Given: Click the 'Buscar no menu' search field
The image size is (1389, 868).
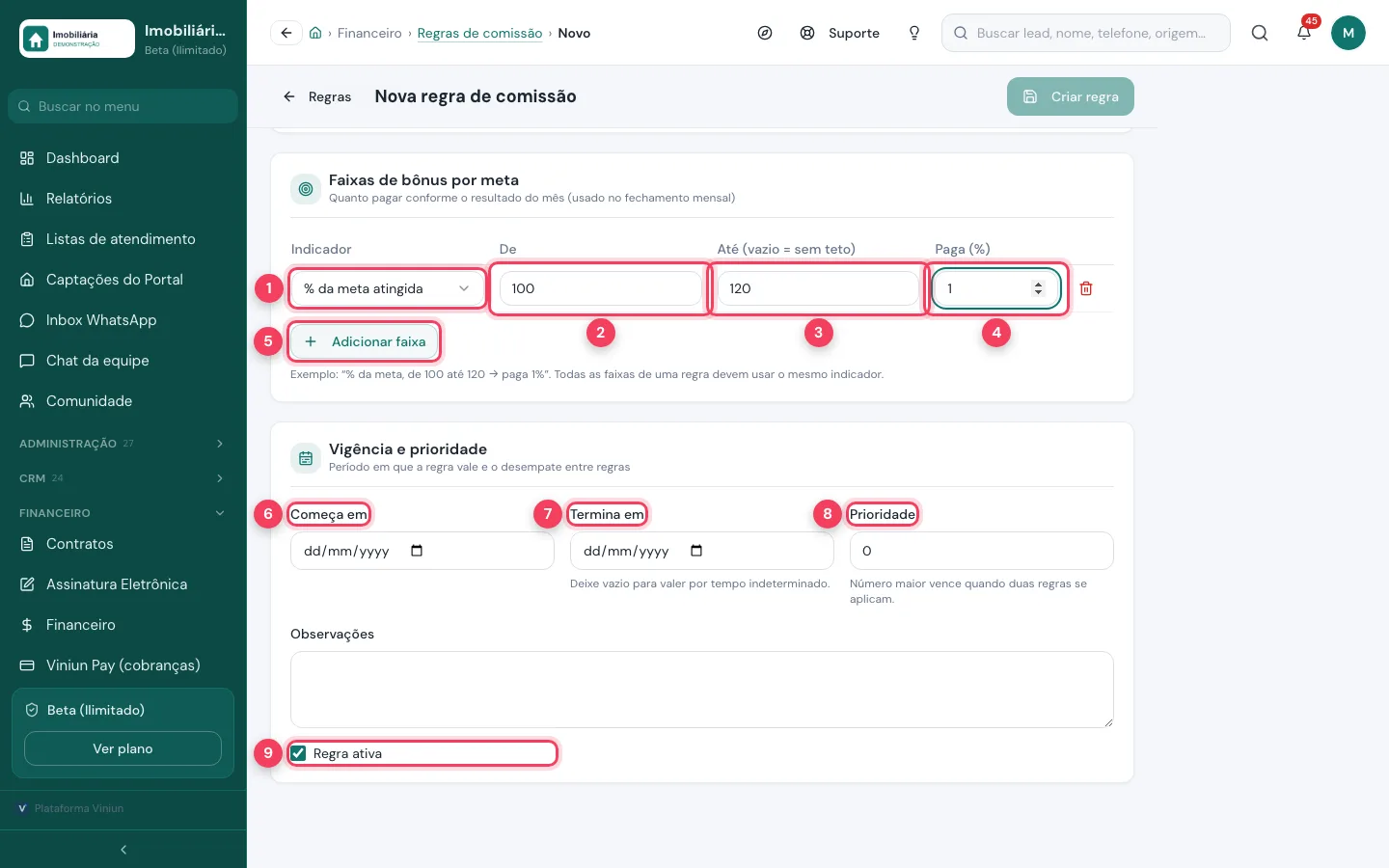Looking at the screenshot, I should (123, 106).
